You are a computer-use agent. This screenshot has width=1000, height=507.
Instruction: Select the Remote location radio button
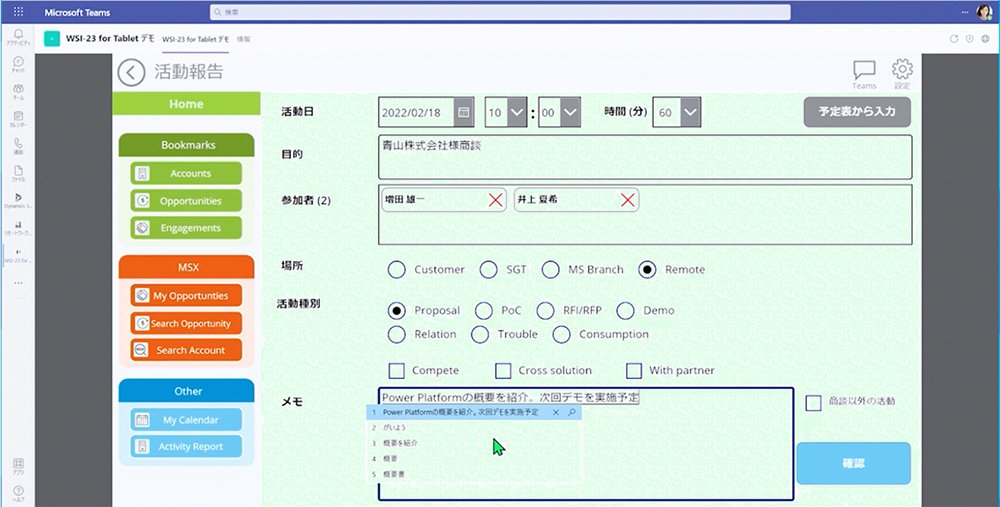[647, 269]
